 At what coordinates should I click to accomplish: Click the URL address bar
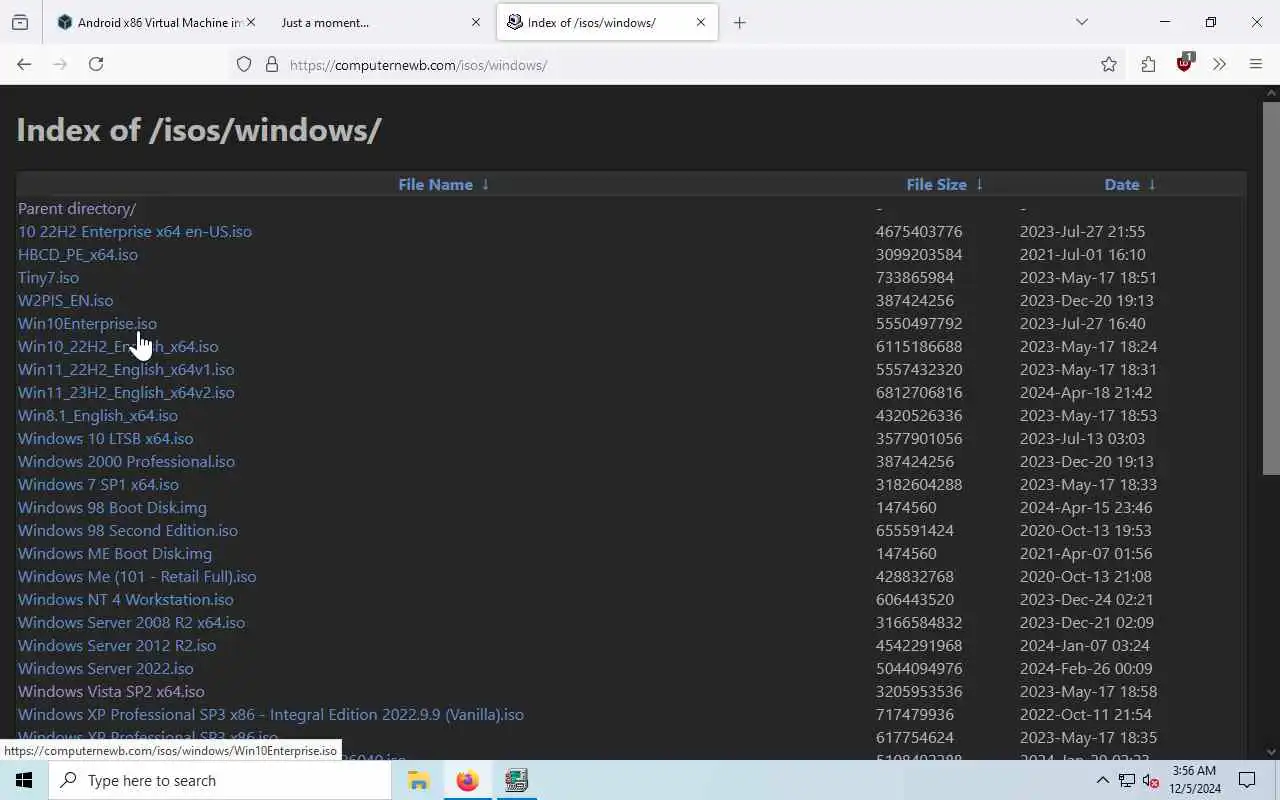[660, 65]
